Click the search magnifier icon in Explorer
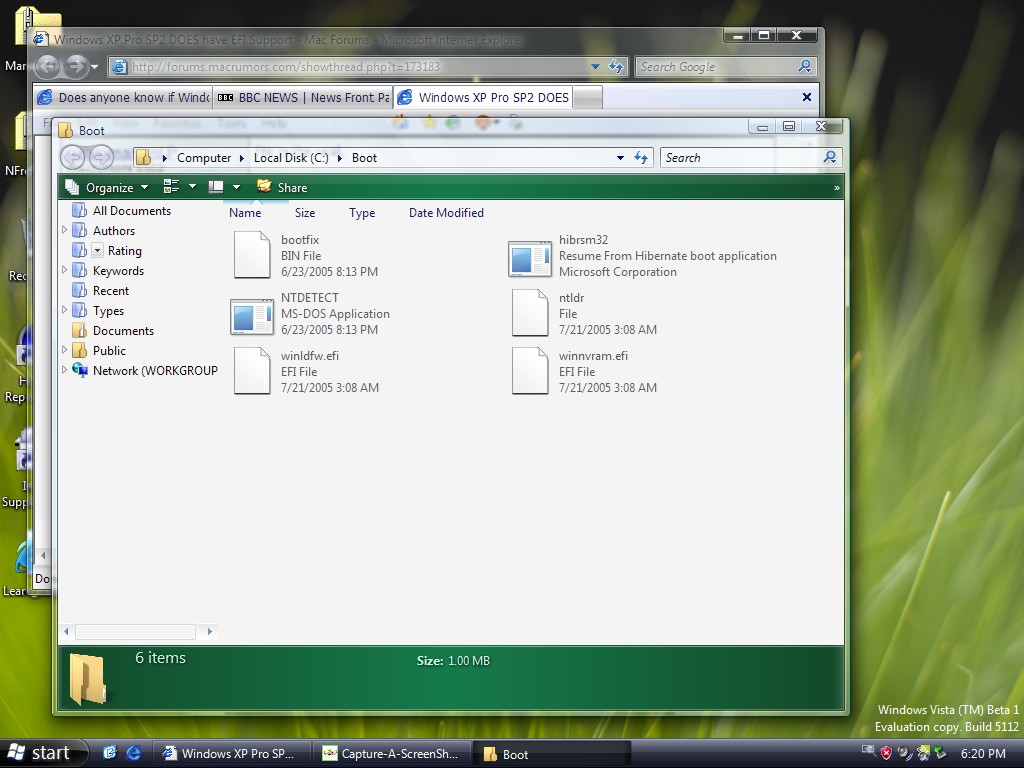The height and width of the screenshot is (768, 1024). coord(829,157)
